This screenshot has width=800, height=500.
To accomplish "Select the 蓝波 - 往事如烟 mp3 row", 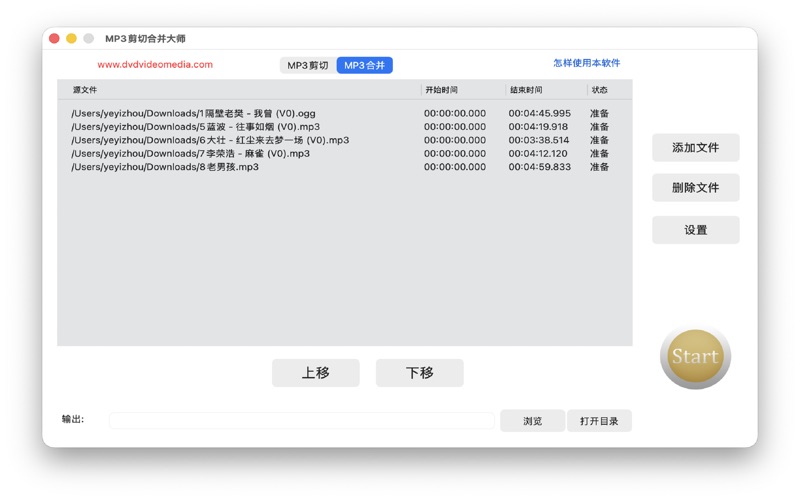I will (x=195, y=127).
